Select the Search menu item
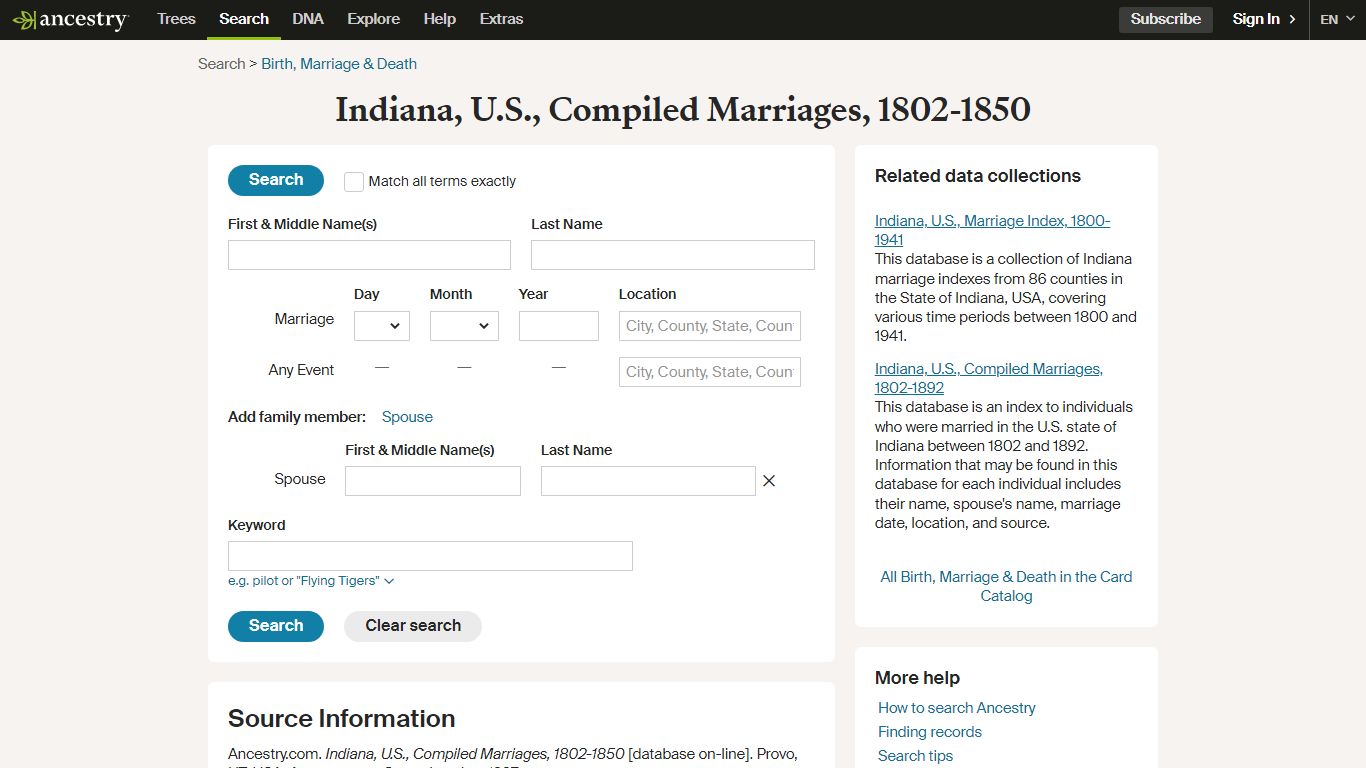Screen dimensions: 1366x768 click(x=244, y=19)
